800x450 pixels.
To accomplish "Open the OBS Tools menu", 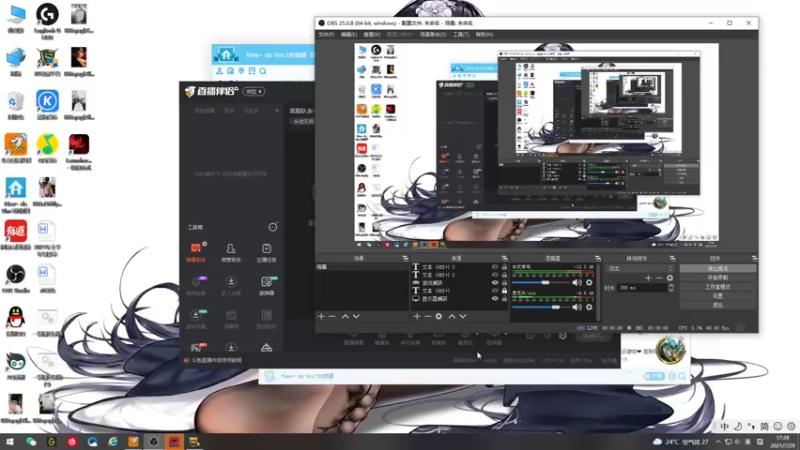I will 461,35.
